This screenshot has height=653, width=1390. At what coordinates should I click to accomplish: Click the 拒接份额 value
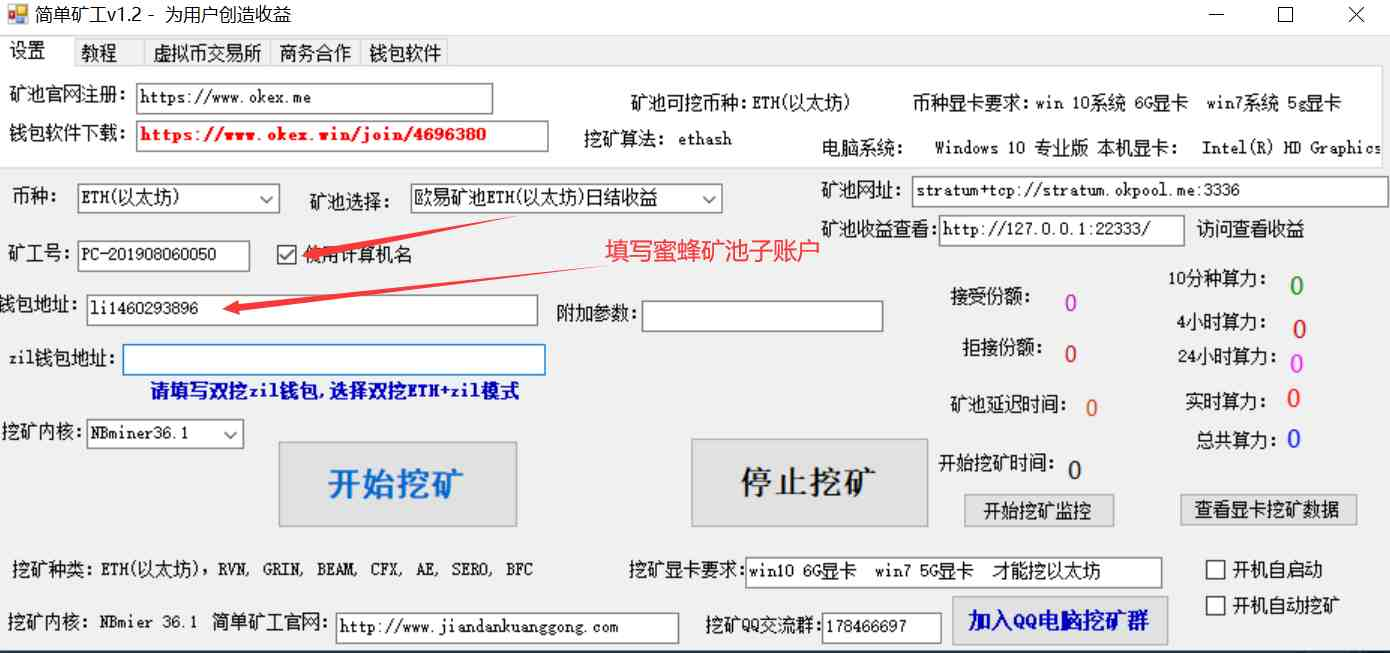[x=1070, y=354]
